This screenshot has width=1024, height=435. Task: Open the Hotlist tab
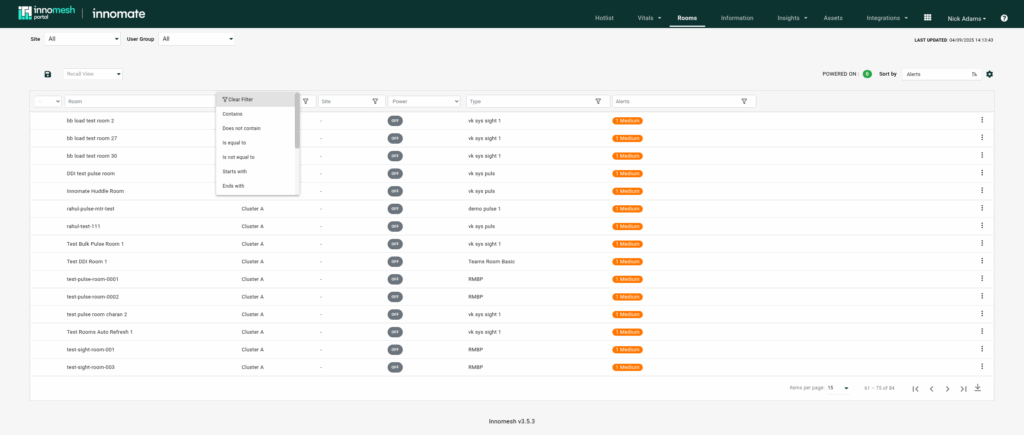tap(604, 18)
